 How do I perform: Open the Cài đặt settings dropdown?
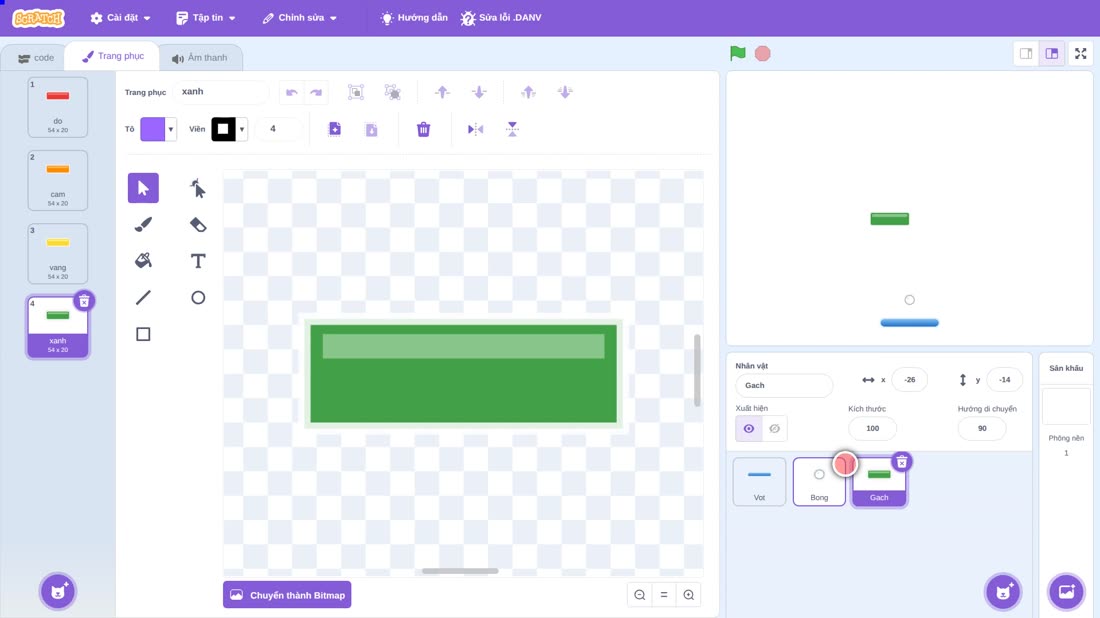(121, 18)
